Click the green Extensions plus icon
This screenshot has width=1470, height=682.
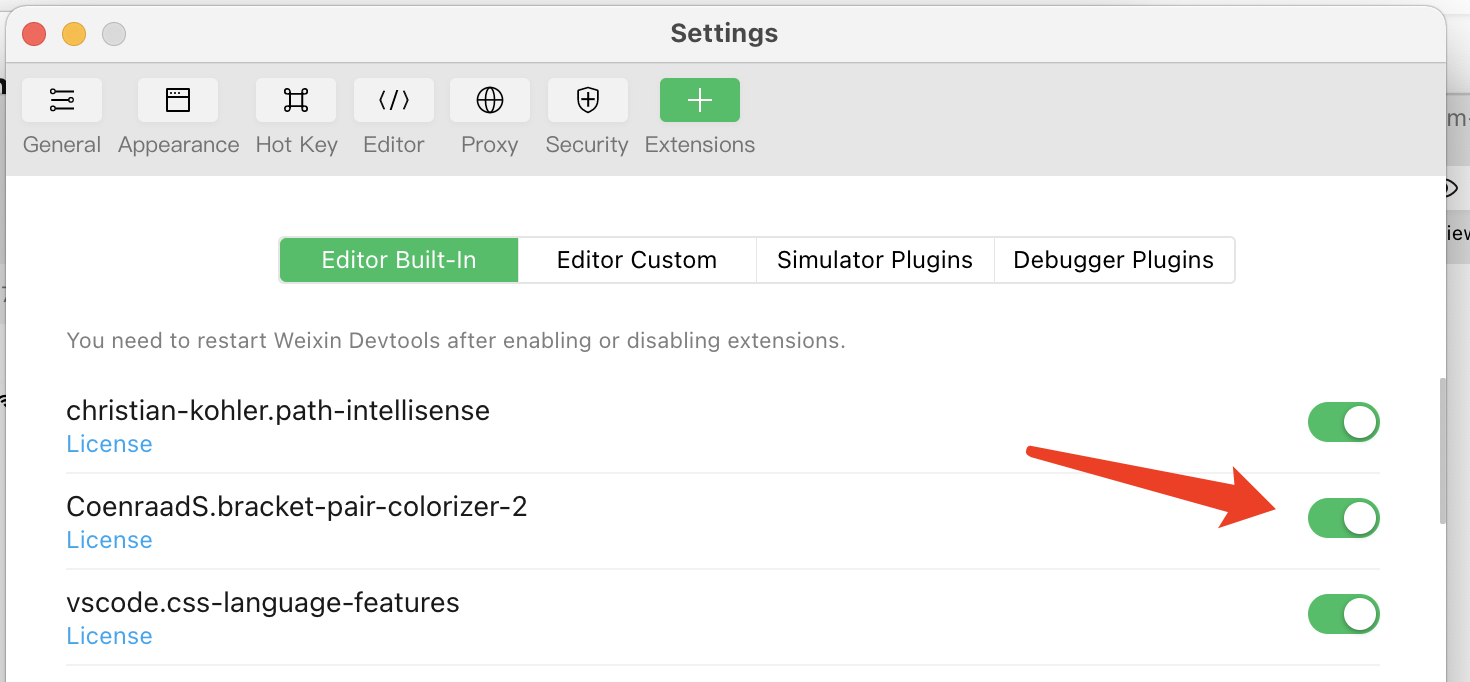(700, 100)
